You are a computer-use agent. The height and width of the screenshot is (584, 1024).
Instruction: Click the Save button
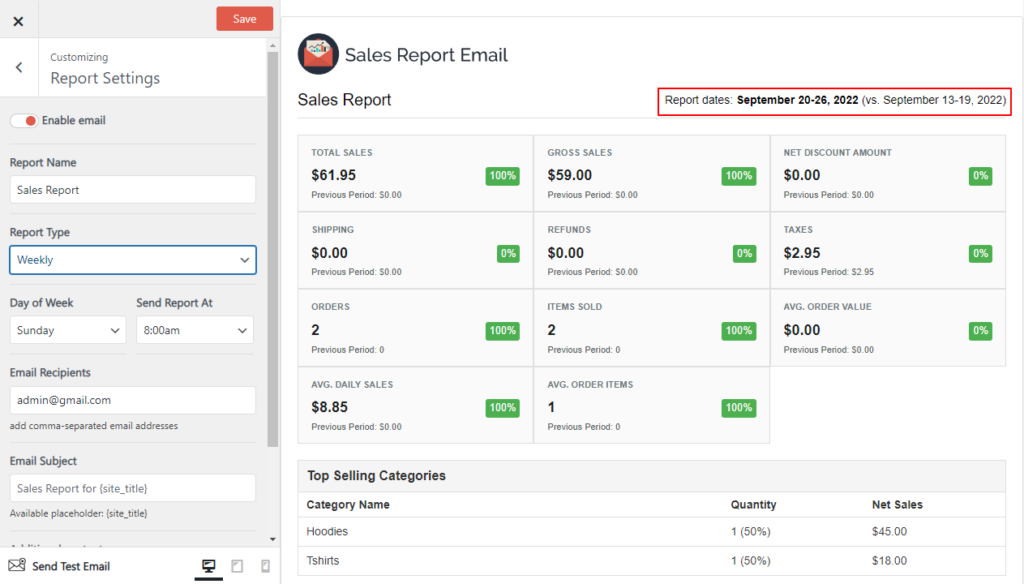pyautogui.click(x=244, y=18)
